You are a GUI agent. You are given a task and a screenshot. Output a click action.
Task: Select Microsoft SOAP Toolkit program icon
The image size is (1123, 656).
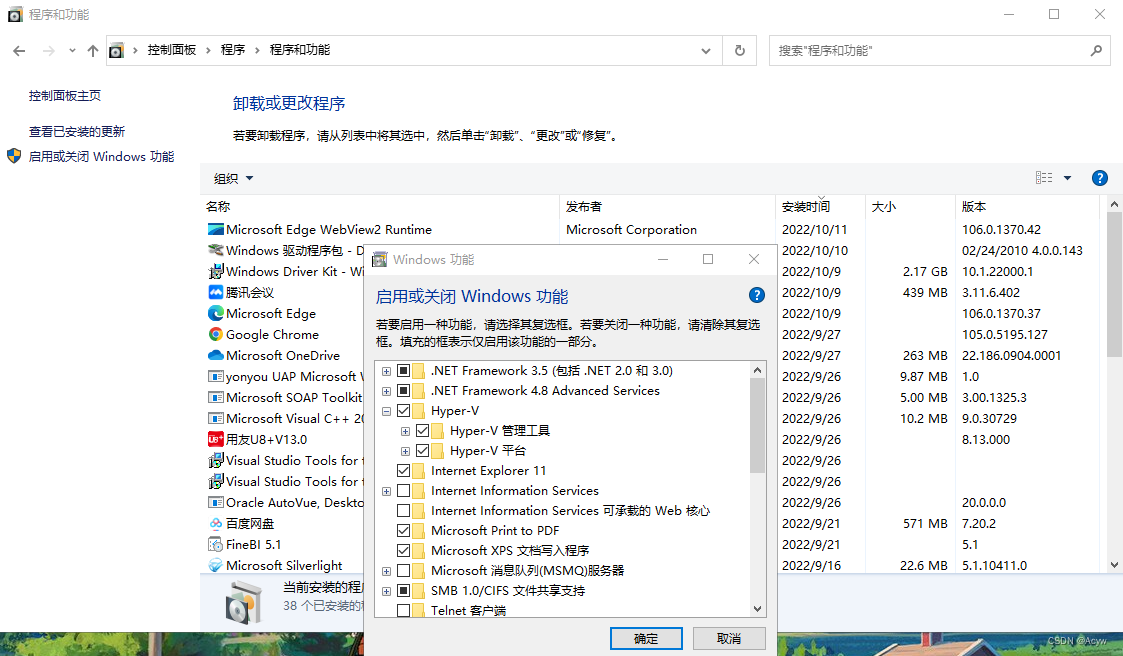point(216,397)
